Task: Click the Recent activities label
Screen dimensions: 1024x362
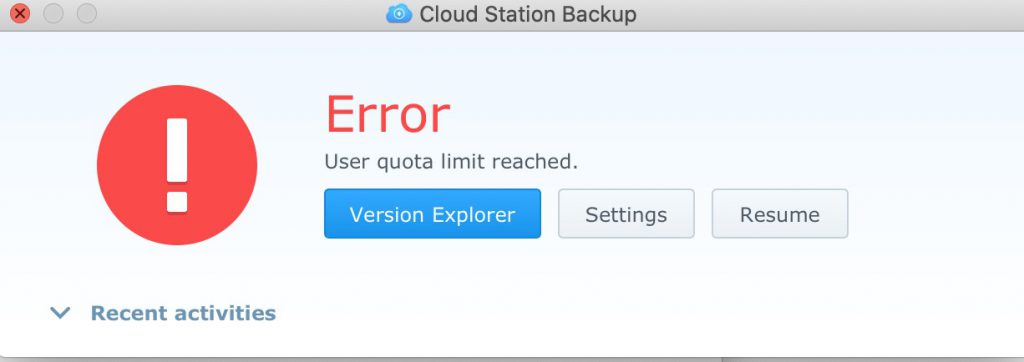Action: pos(183,313)
